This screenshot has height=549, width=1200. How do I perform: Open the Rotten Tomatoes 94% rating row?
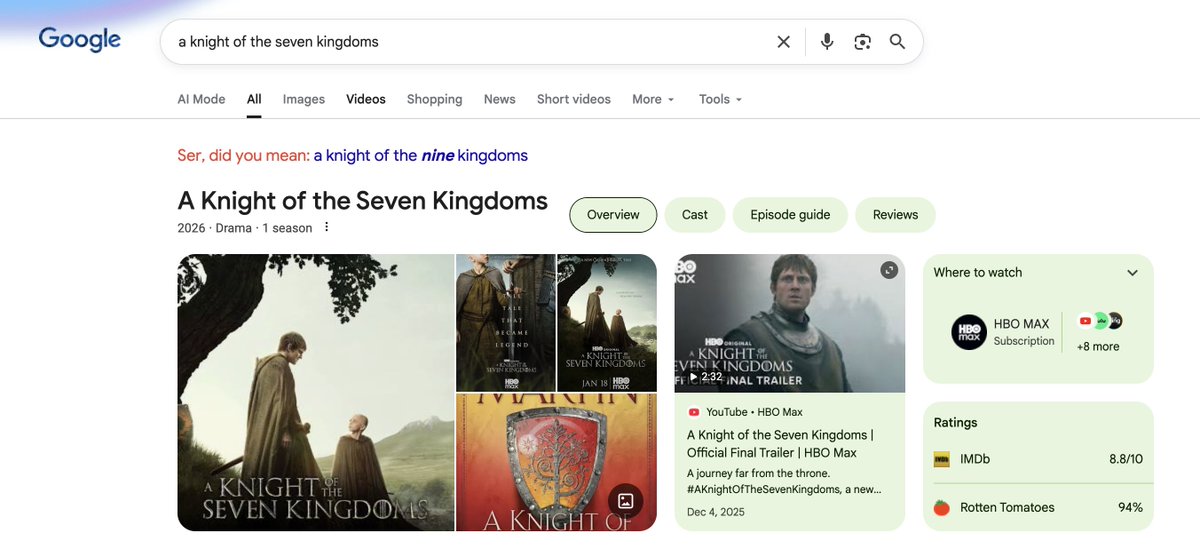point(1038,508)
